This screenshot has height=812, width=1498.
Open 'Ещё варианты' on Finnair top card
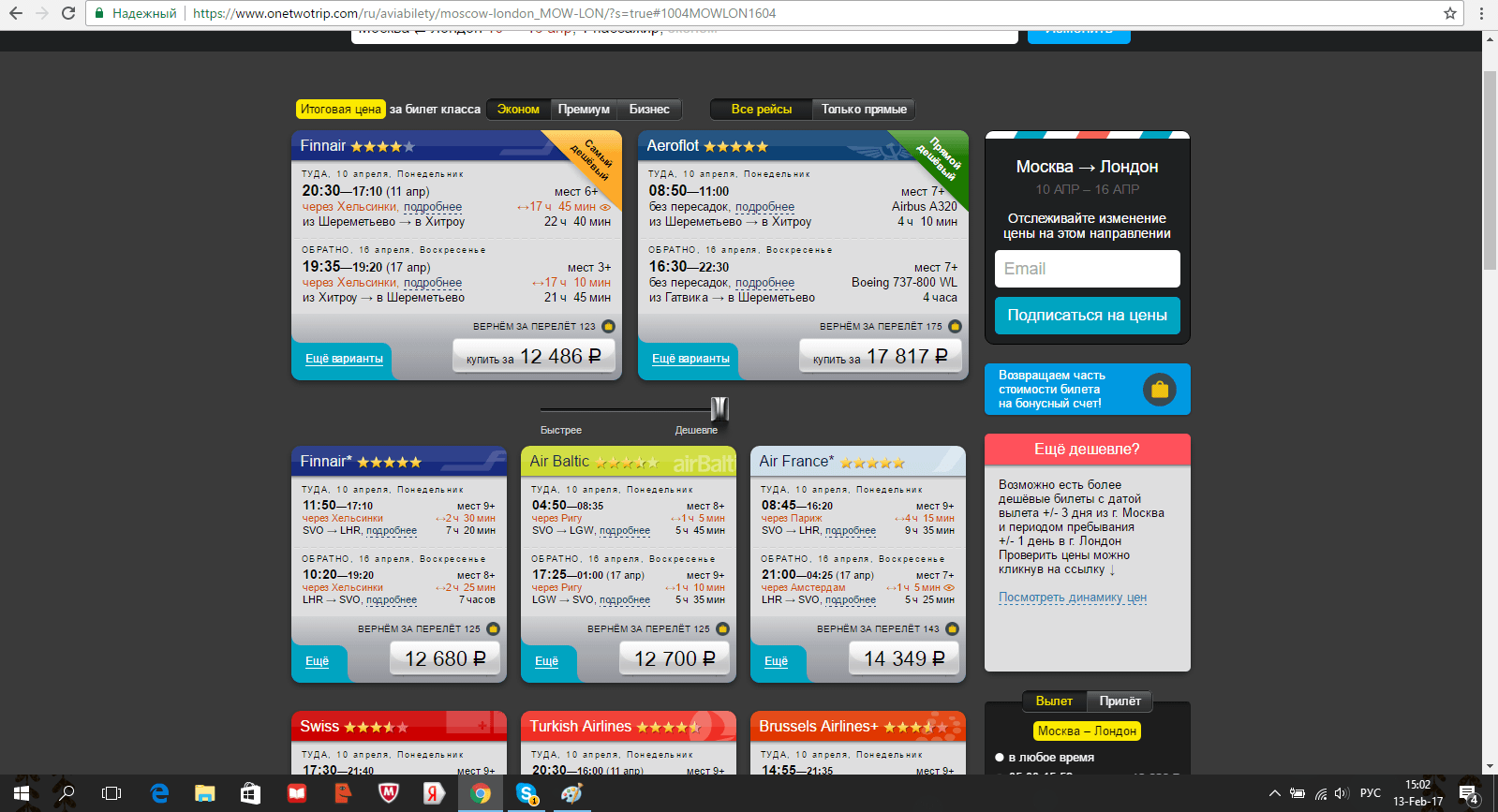pos(344,359)
